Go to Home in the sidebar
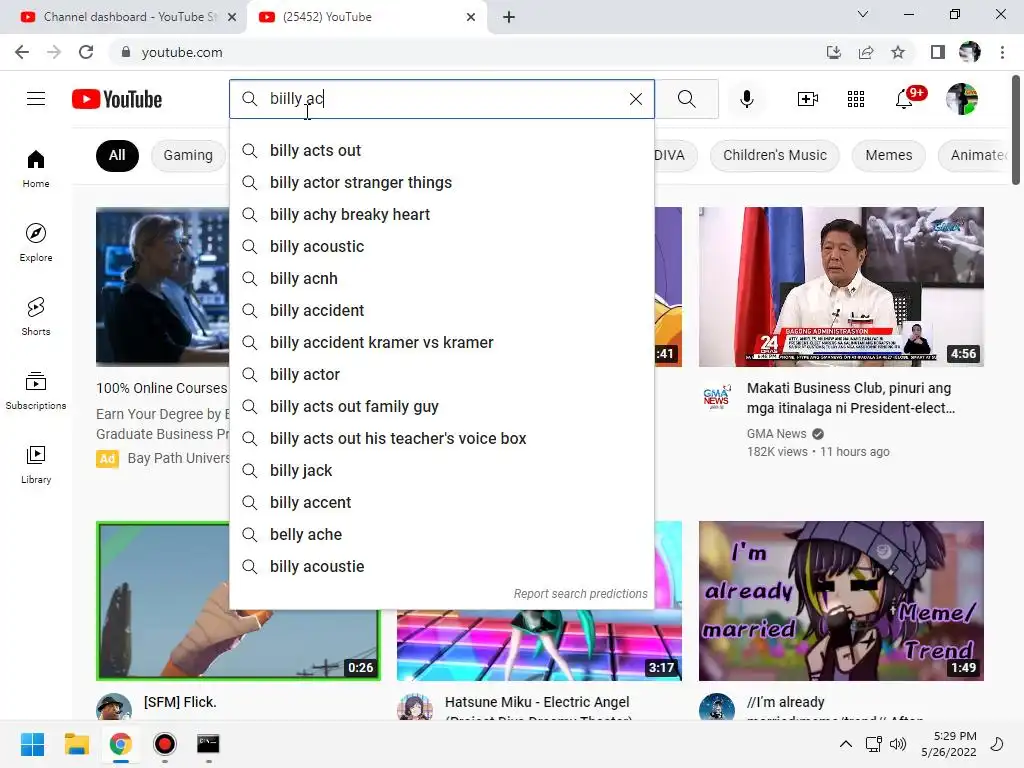This screenshot has height=768, width=1024. pyautogui.click(x=36, y=168)
